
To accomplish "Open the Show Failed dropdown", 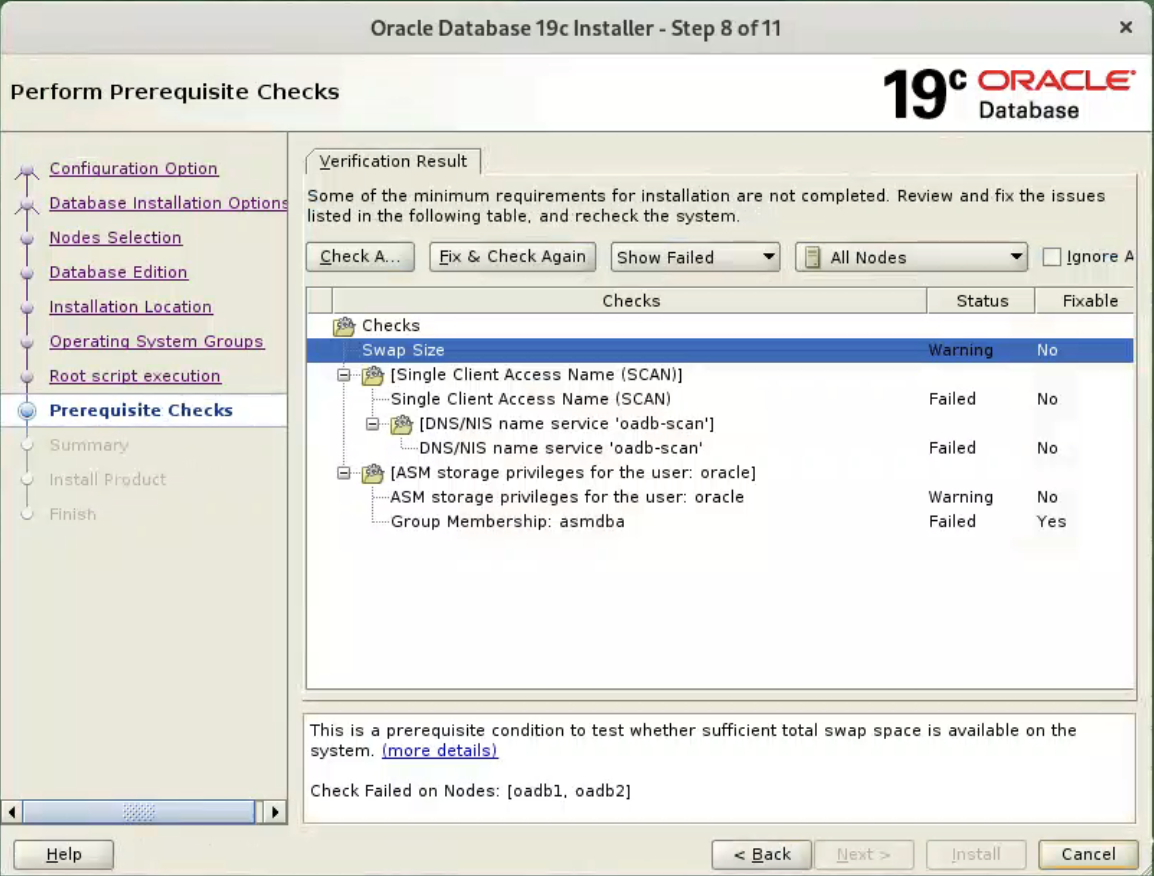I will click(x=695, y=257).
